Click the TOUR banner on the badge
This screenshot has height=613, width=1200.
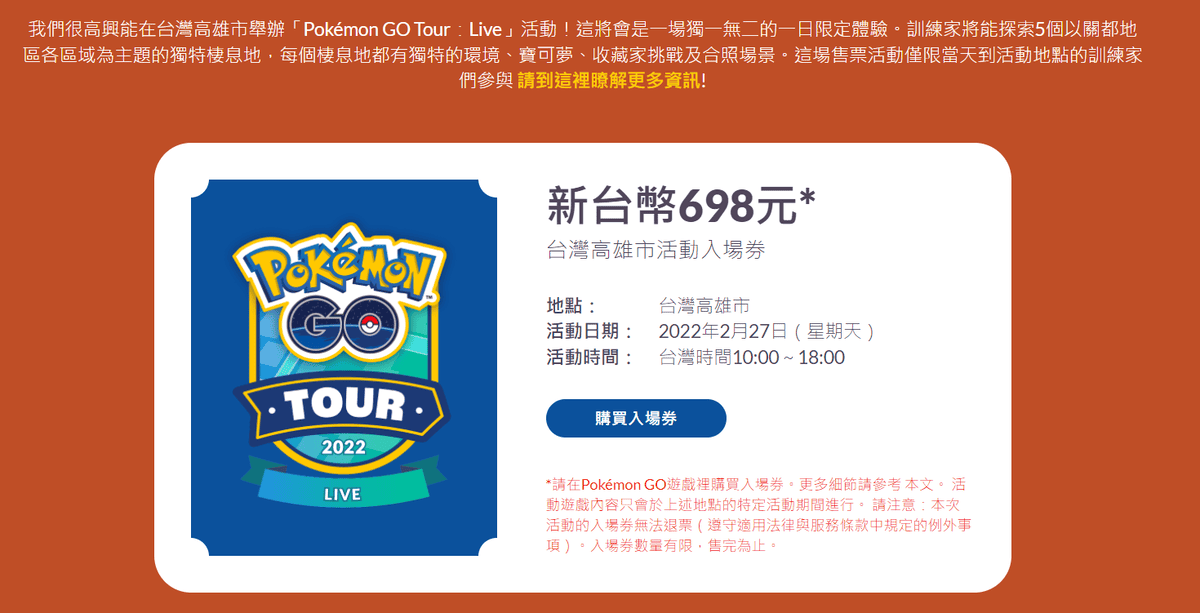343,404
